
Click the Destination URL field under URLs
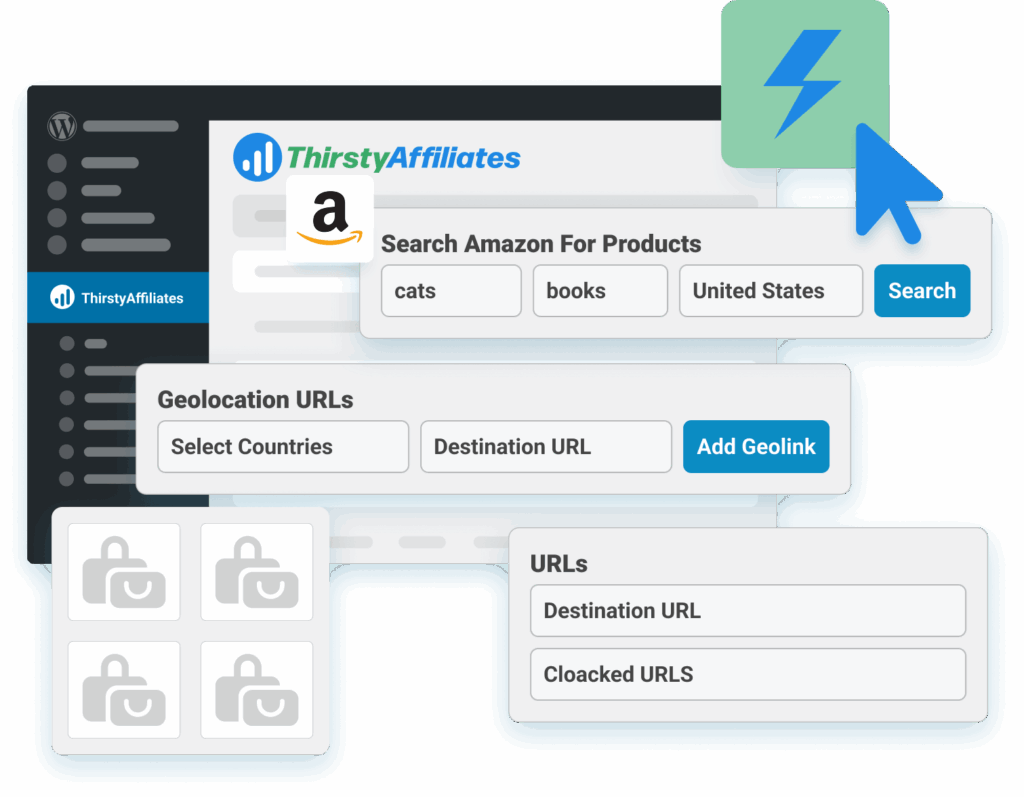pos(748,610)
